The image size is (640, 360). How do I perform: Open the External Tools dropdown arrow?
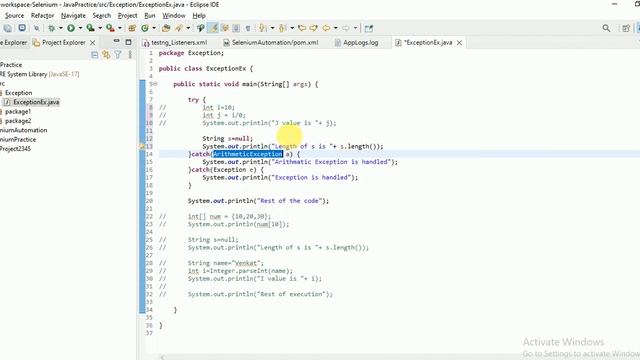[x=120, y=28]
